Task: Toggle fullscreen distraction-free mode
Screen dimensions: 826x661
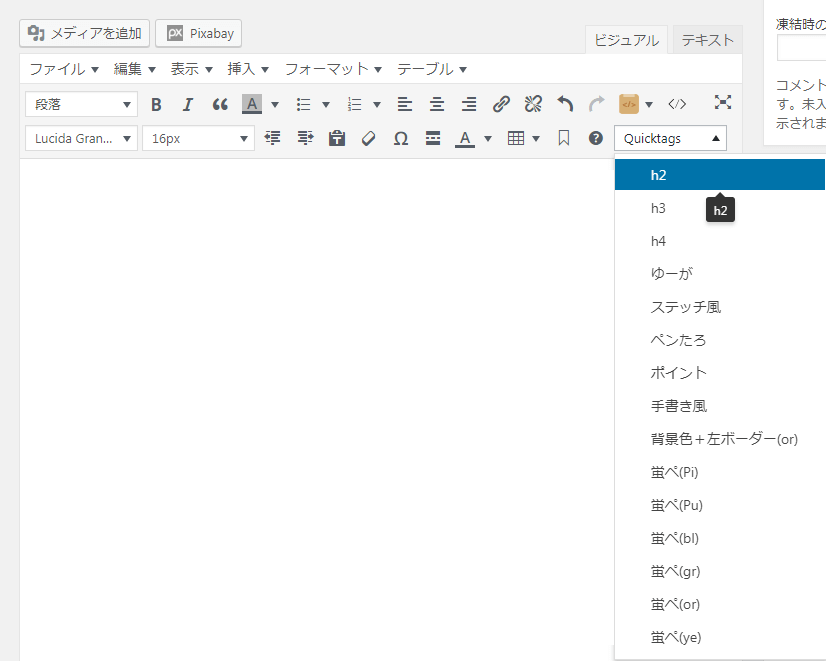Action: (x=723, y=102)
